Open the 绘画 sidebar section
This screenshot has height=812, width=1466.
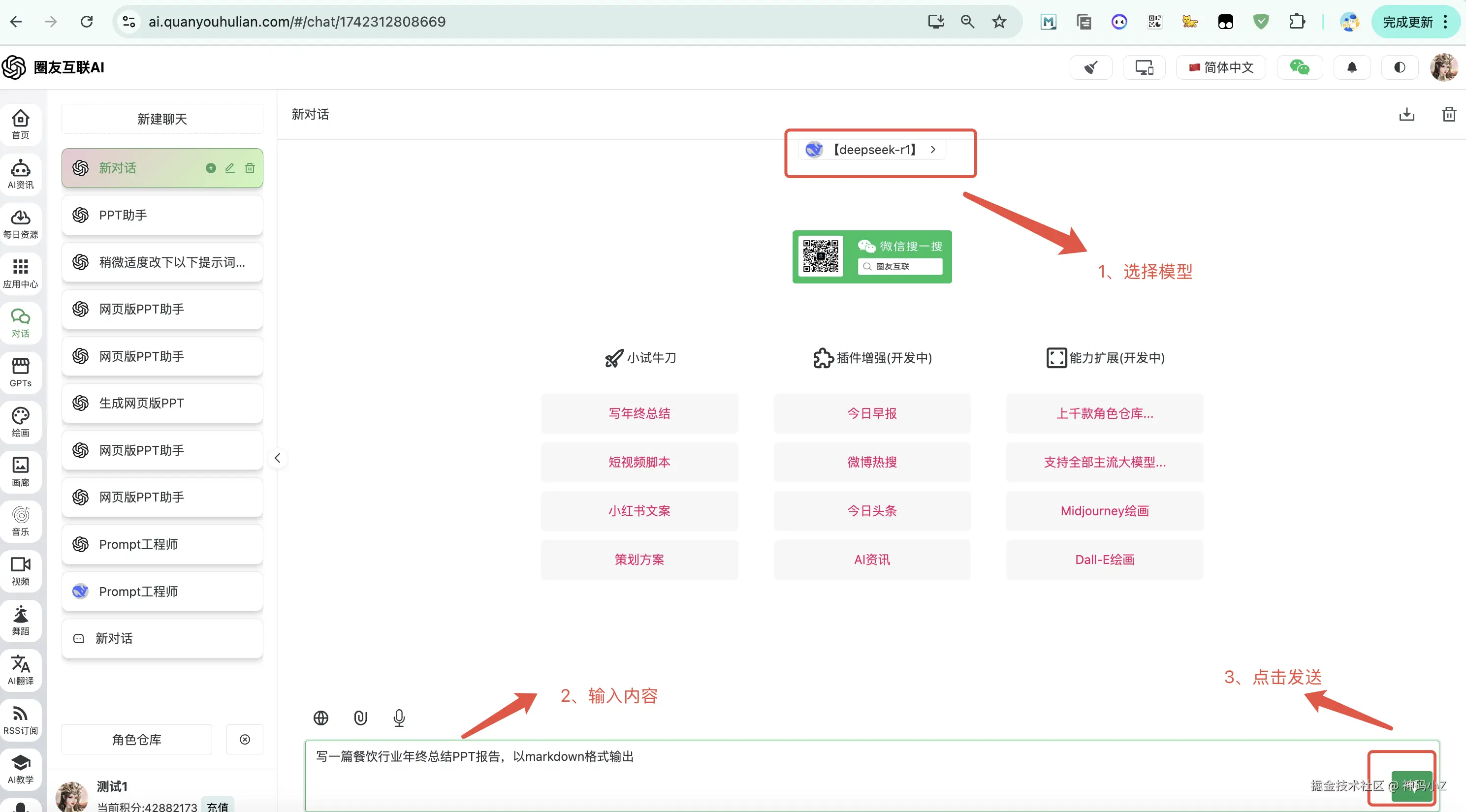pos(21,422)
